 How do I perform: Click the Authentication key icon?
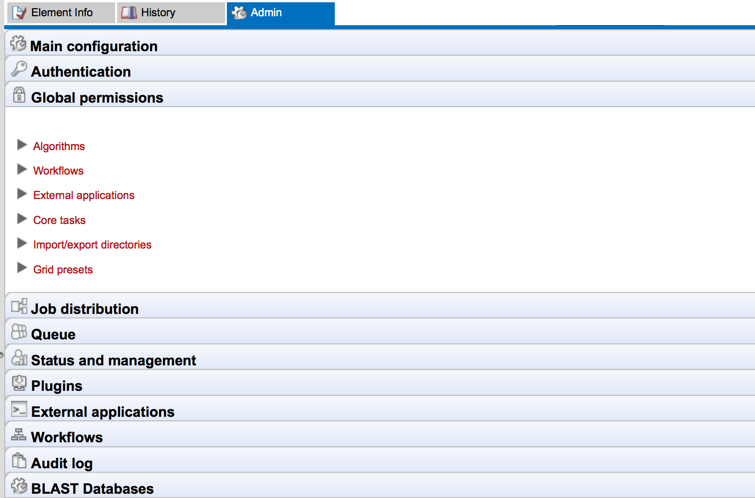[x=19, y=69]
